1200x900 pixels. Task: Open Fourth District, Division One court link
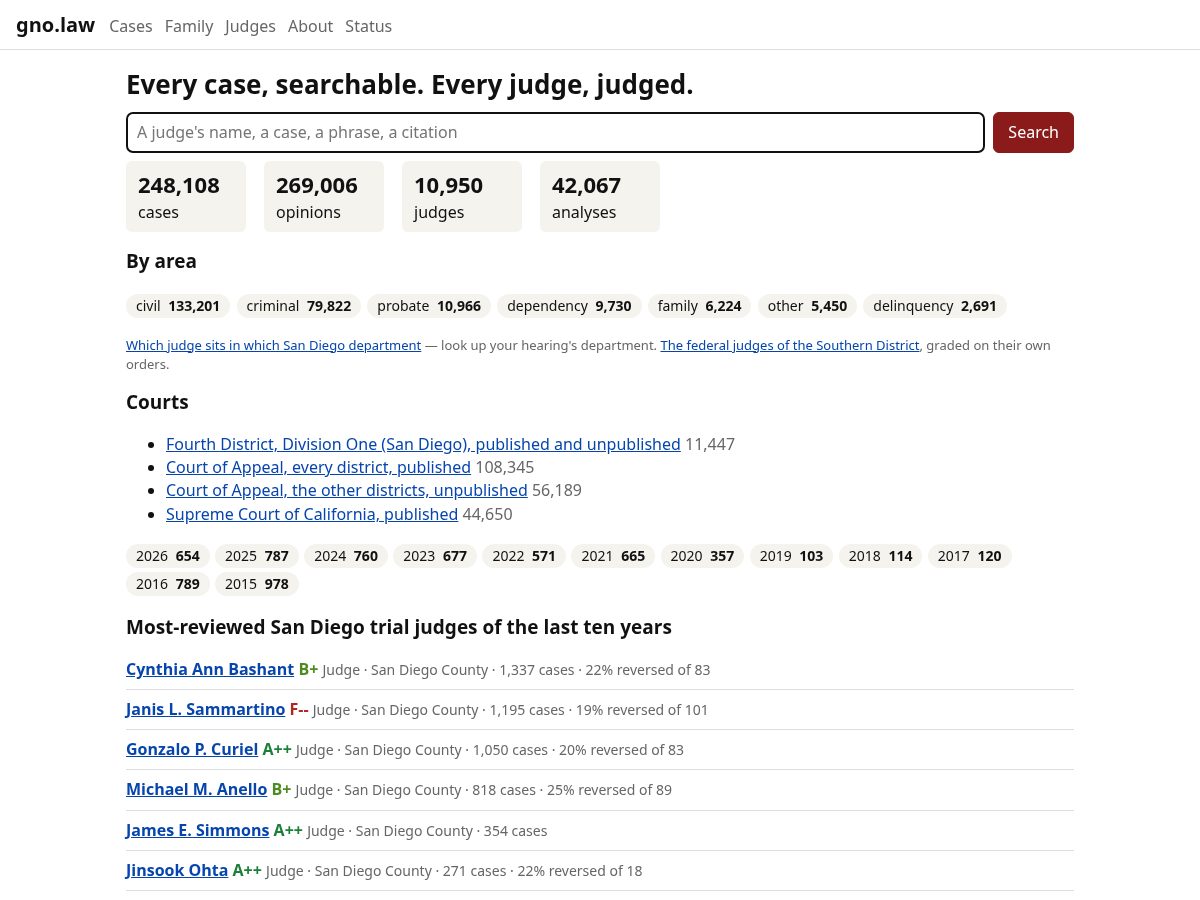pyautogui.click(x=423, y=444)
